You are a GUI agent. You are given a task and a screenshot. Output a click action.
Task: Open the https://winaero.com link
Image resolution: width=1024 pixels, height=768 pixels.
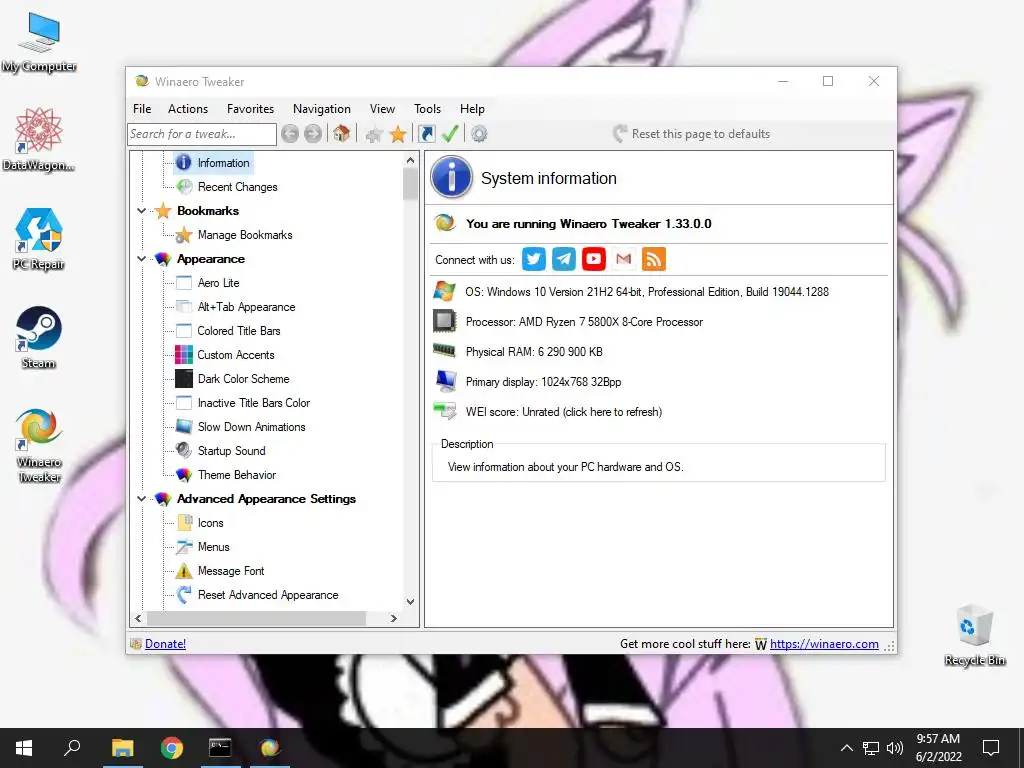click(x=824, y=644)
